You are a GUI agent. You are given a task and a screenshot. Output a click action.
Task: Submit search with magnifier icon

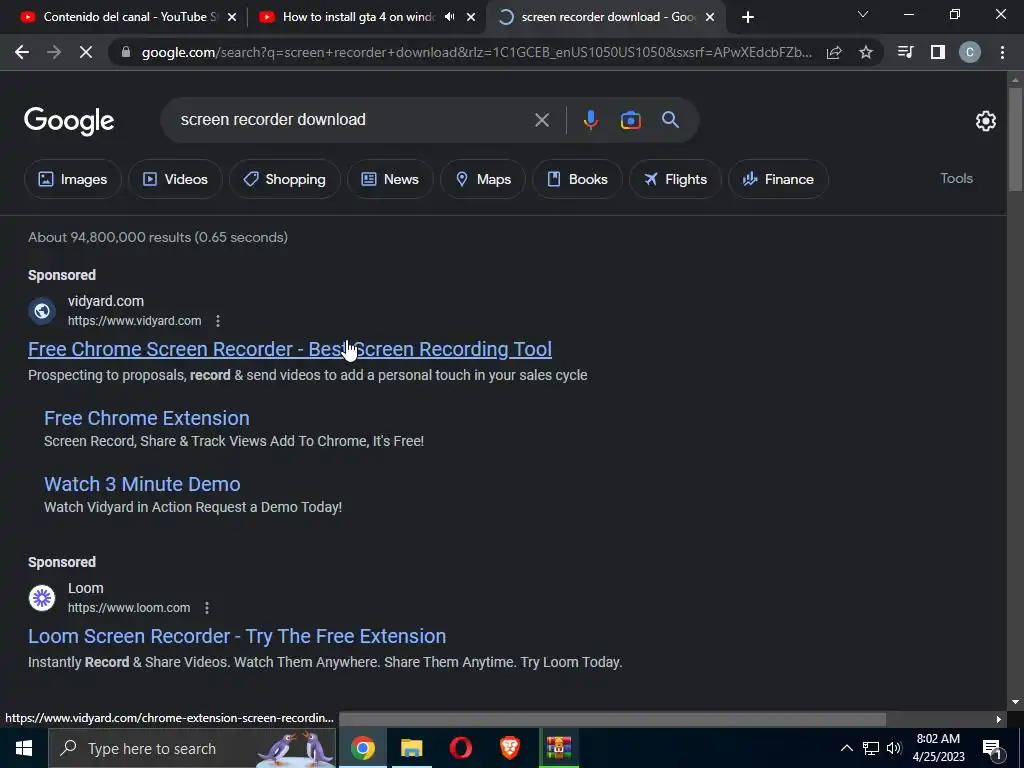[x=670, y=120]
